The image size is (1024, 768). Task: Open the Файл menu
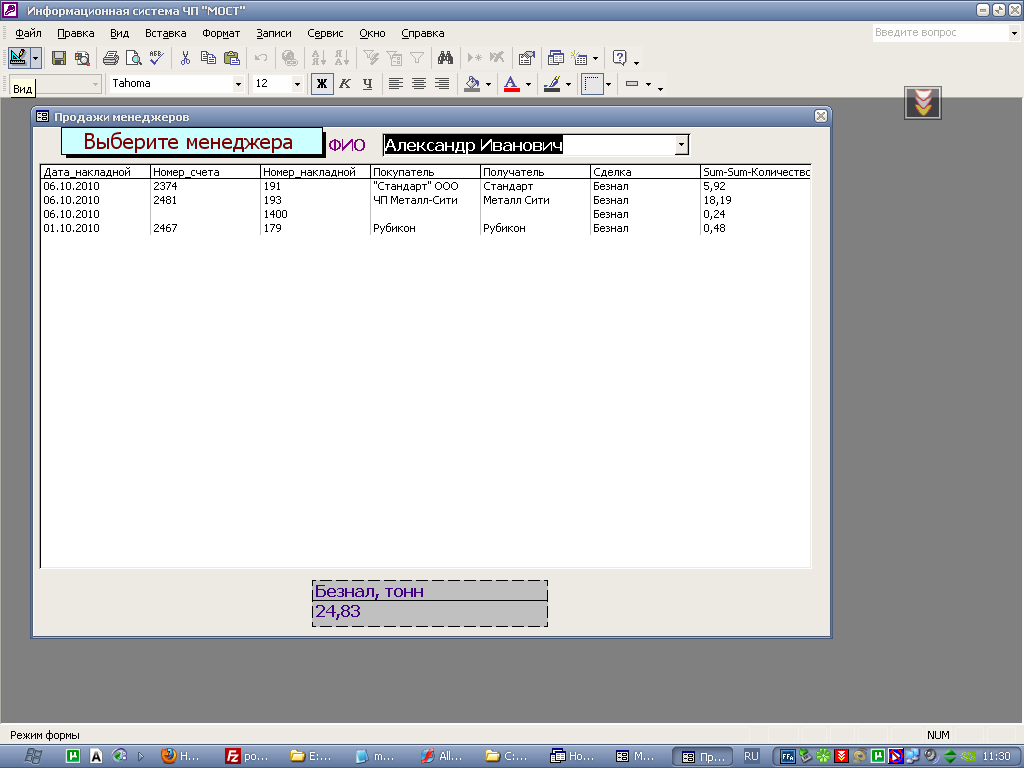click(x=28, y=33)
